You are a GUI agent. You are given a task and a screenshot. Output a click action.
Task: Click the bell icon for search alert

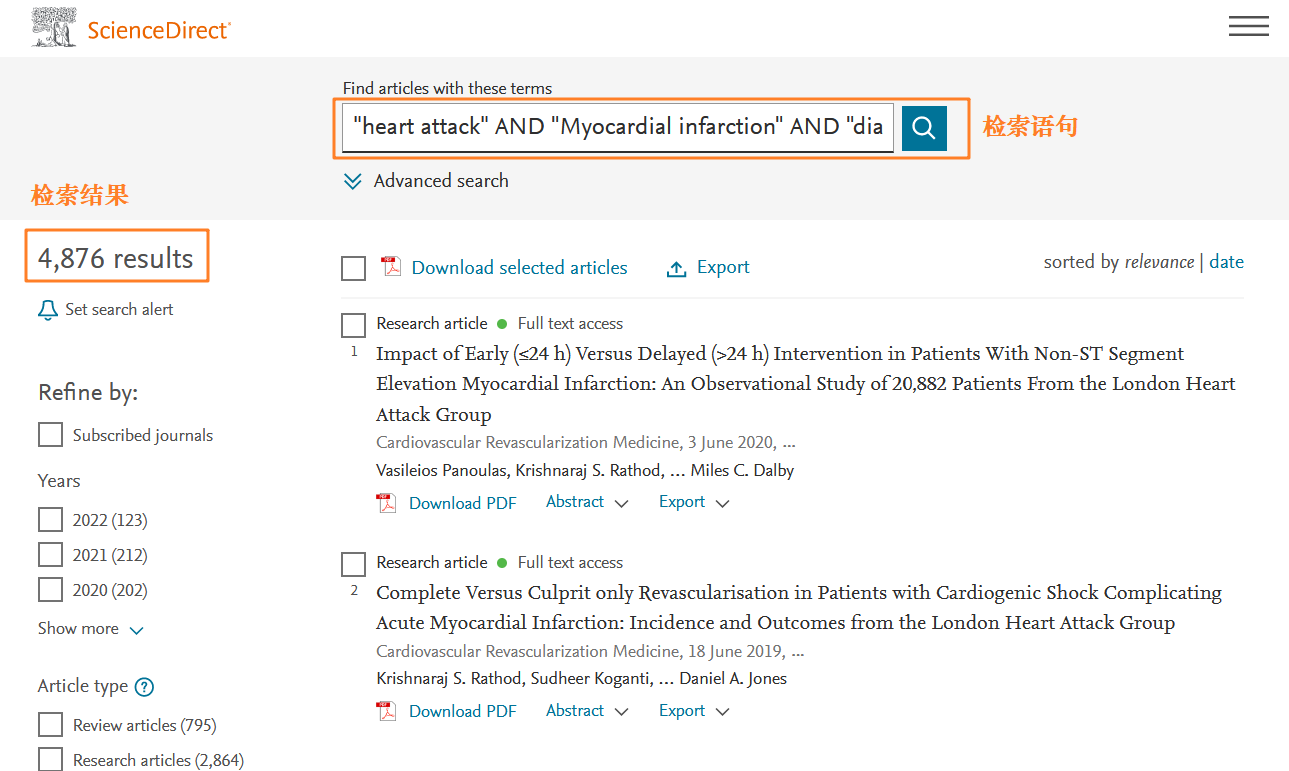click(x=48, y=310)
